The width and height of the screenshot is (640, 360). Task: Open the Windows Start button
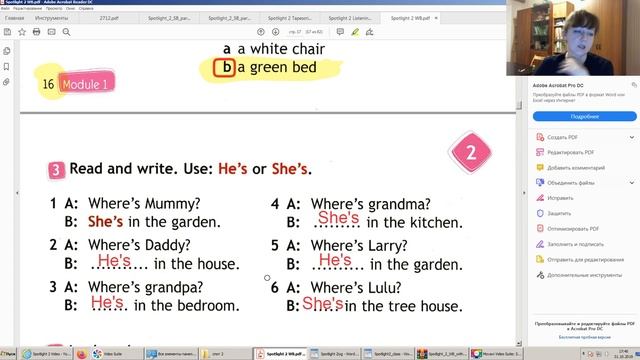[8, 353]
